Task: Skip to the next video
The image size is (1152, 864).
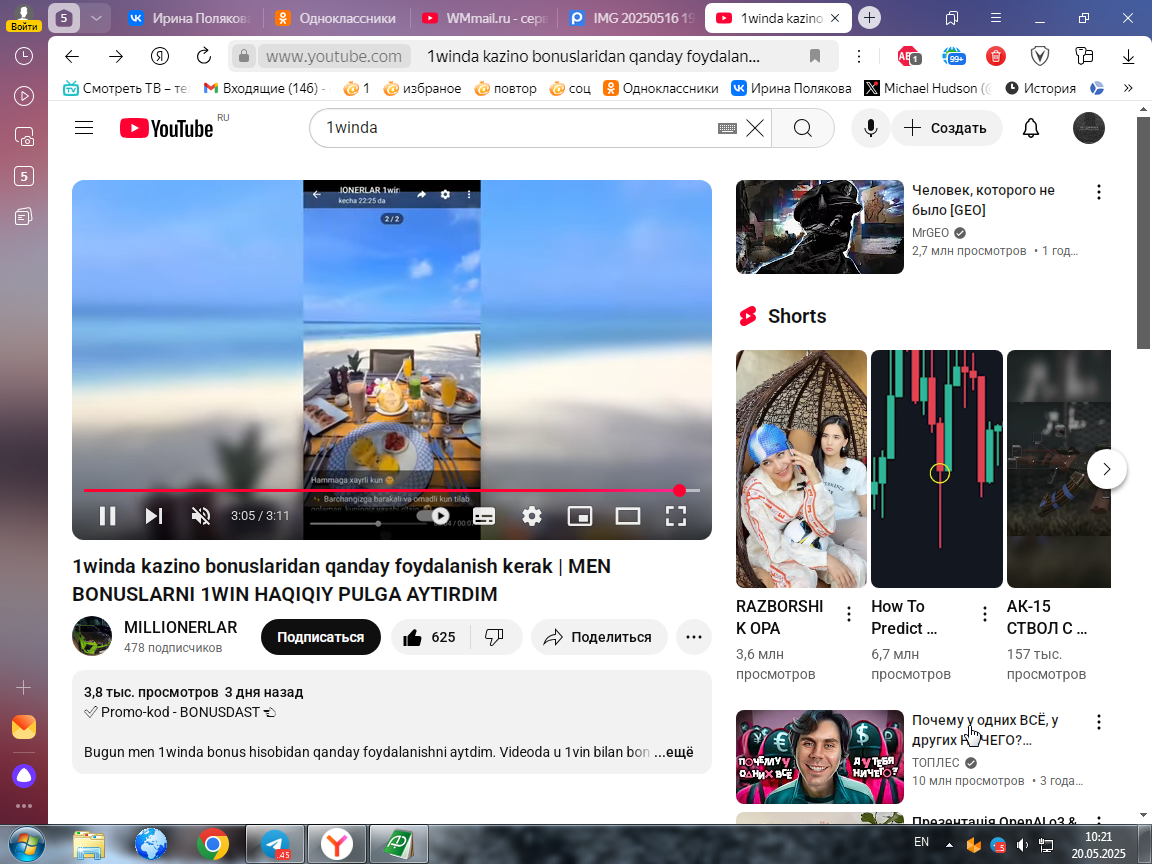Action: pos(154,516)
